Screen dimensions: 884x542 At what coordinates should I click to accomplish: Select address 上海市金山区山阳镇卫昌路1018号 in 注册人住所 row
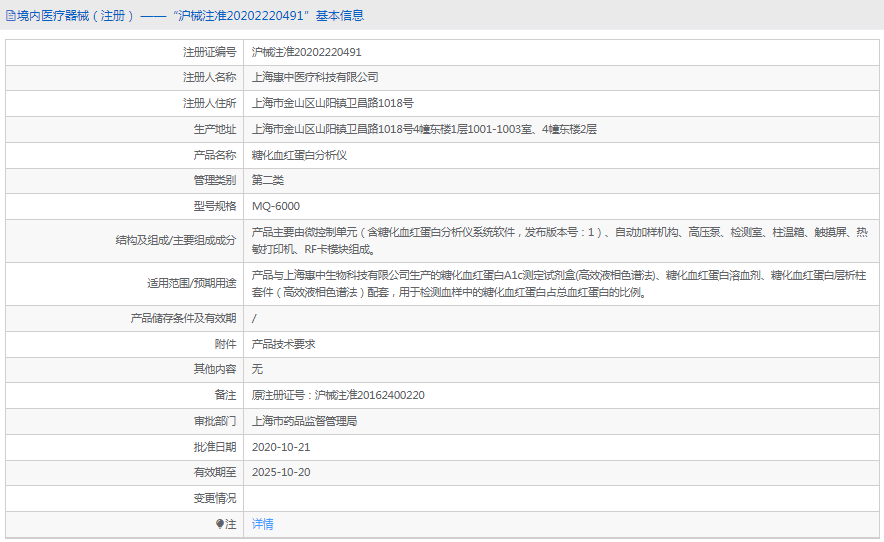click(x=333, y=103)
